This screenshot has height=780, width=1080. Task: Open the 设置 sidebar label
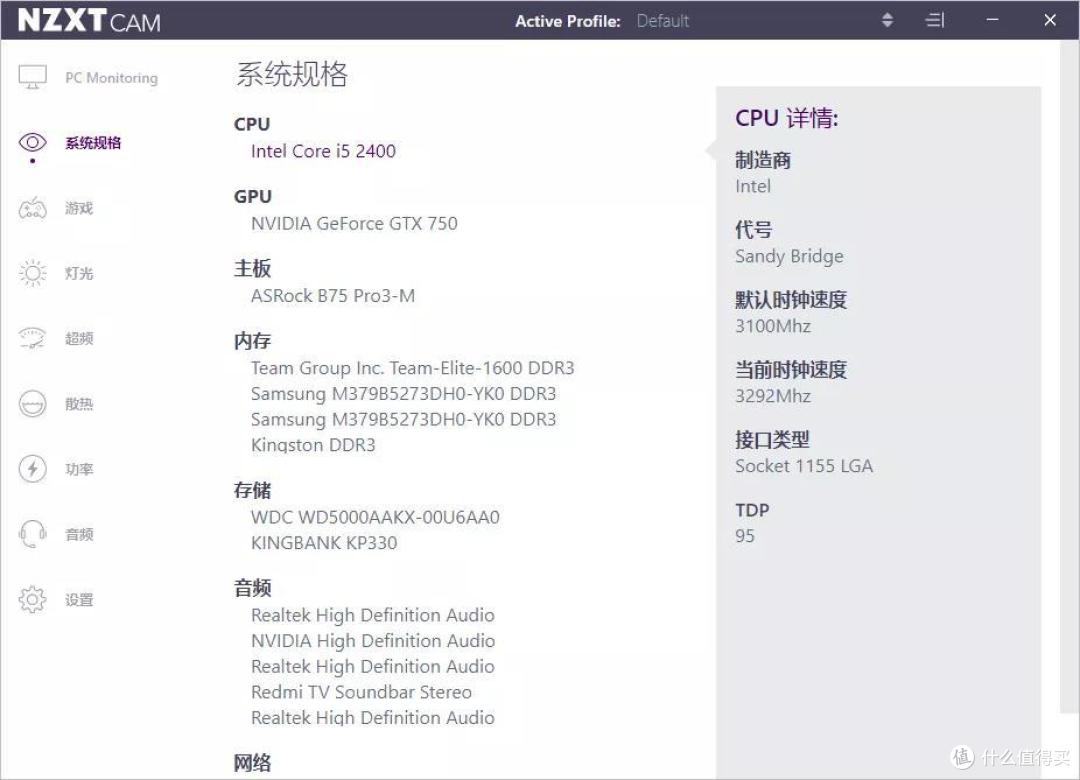(x=79, y=599)
